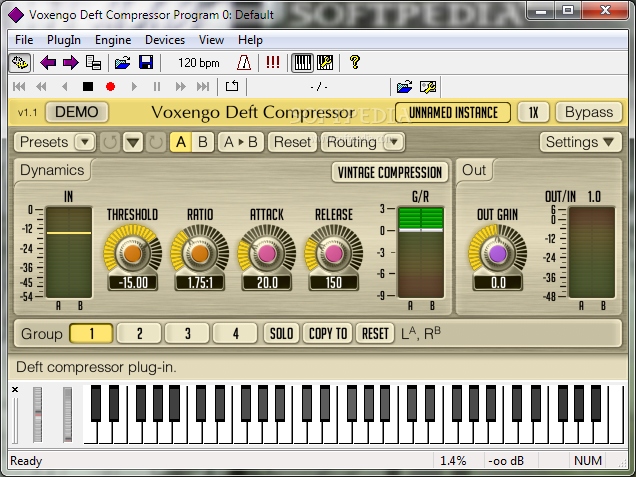
Task: Click the Attack knob
Action: coord(267,253)
